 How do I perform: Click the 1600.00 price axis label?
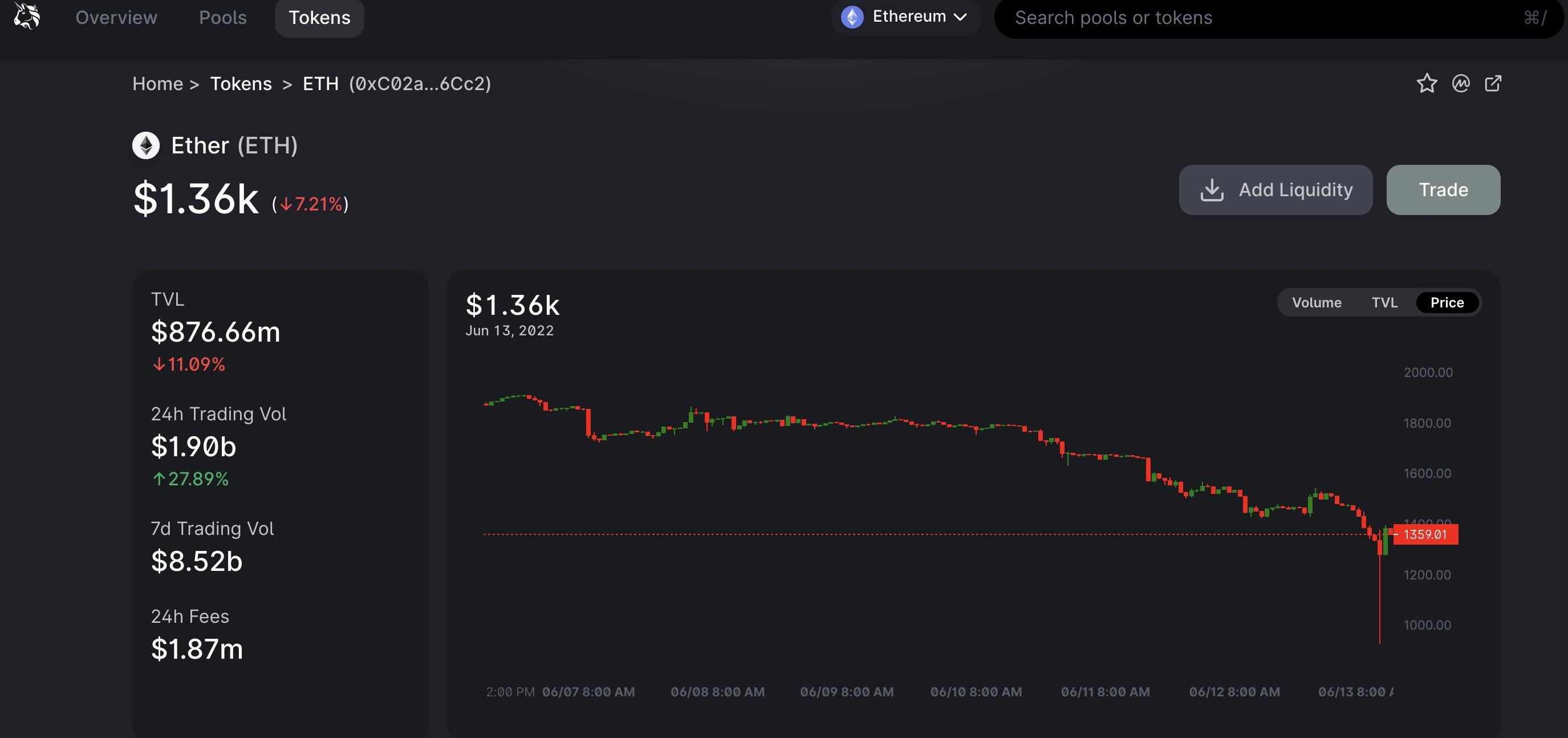tap(1427, 474)
